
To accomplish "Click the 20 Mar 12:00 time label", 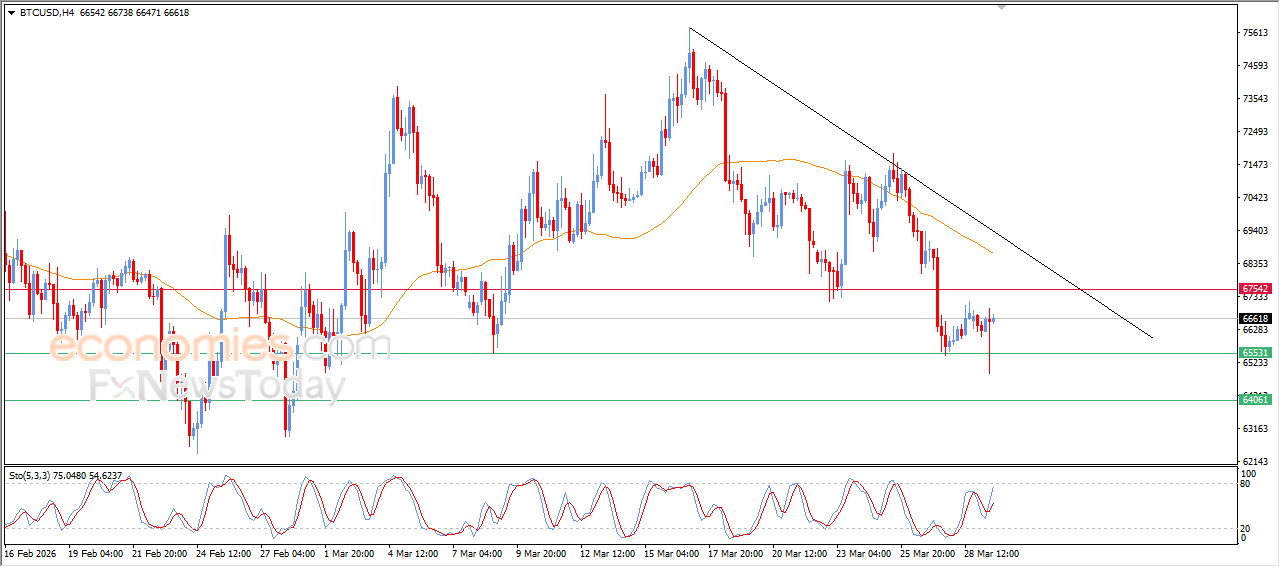I will pos(799,553).
